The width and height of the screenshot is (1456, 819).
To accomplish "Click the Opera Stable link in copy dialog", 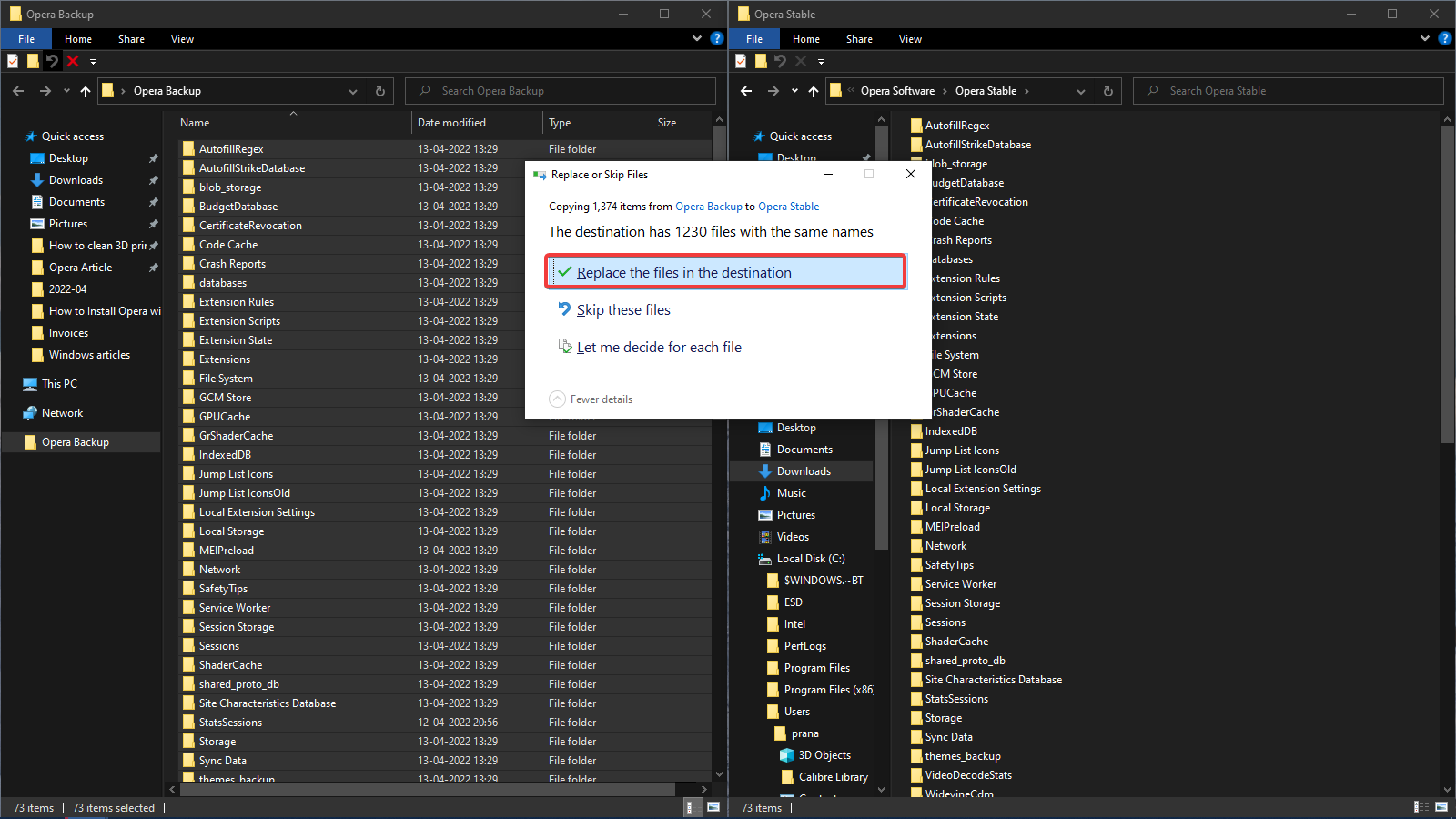I will pyautogui.click(x=788, y=207).
